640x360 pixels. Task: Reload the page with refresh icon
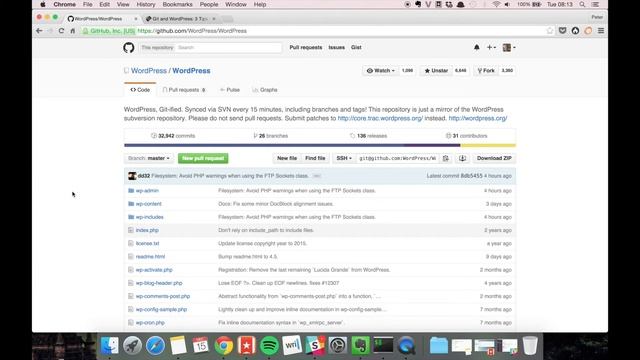click(x=61, y=31)
